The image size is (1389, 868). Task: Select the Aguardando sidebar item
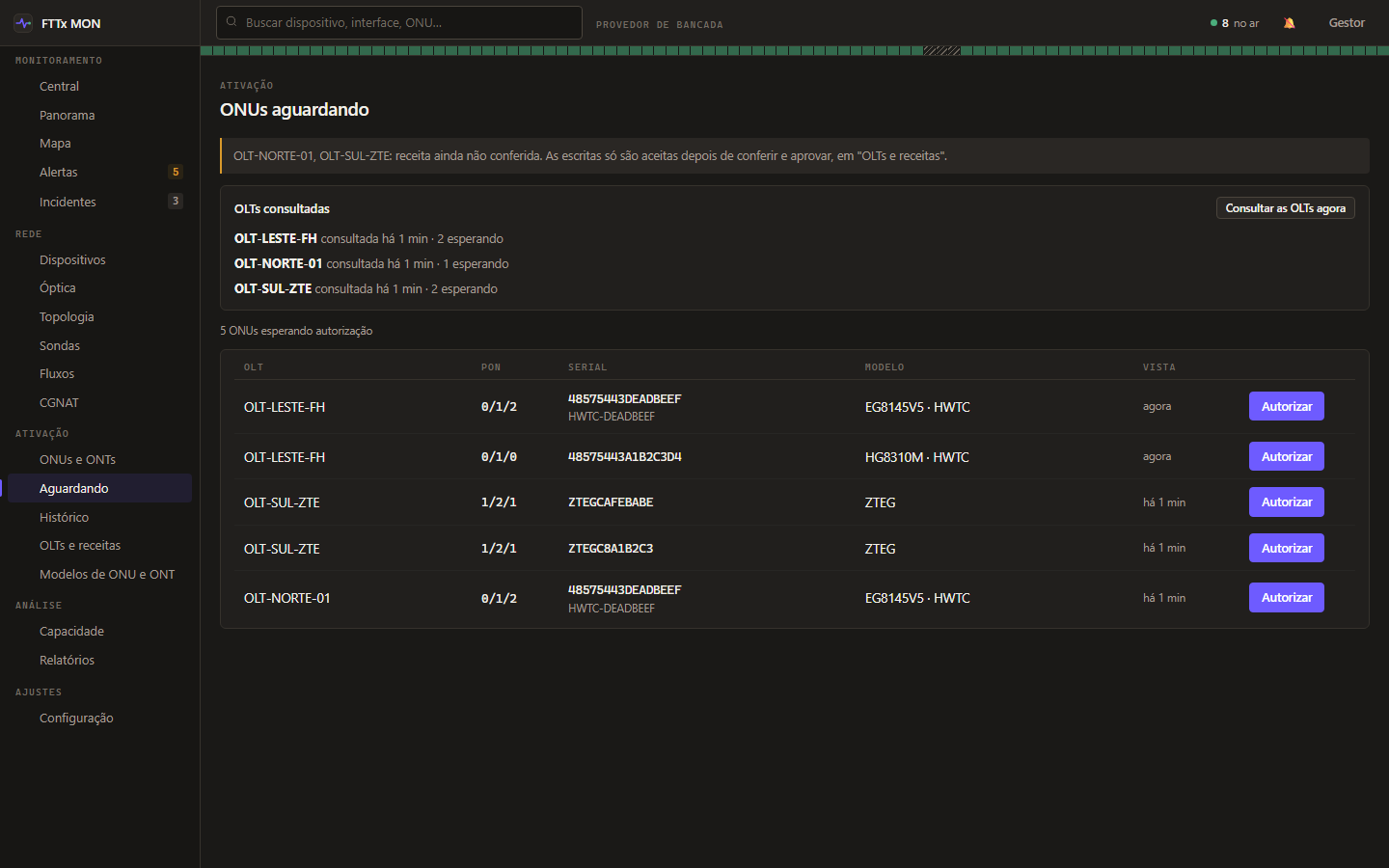coord(99,488)
